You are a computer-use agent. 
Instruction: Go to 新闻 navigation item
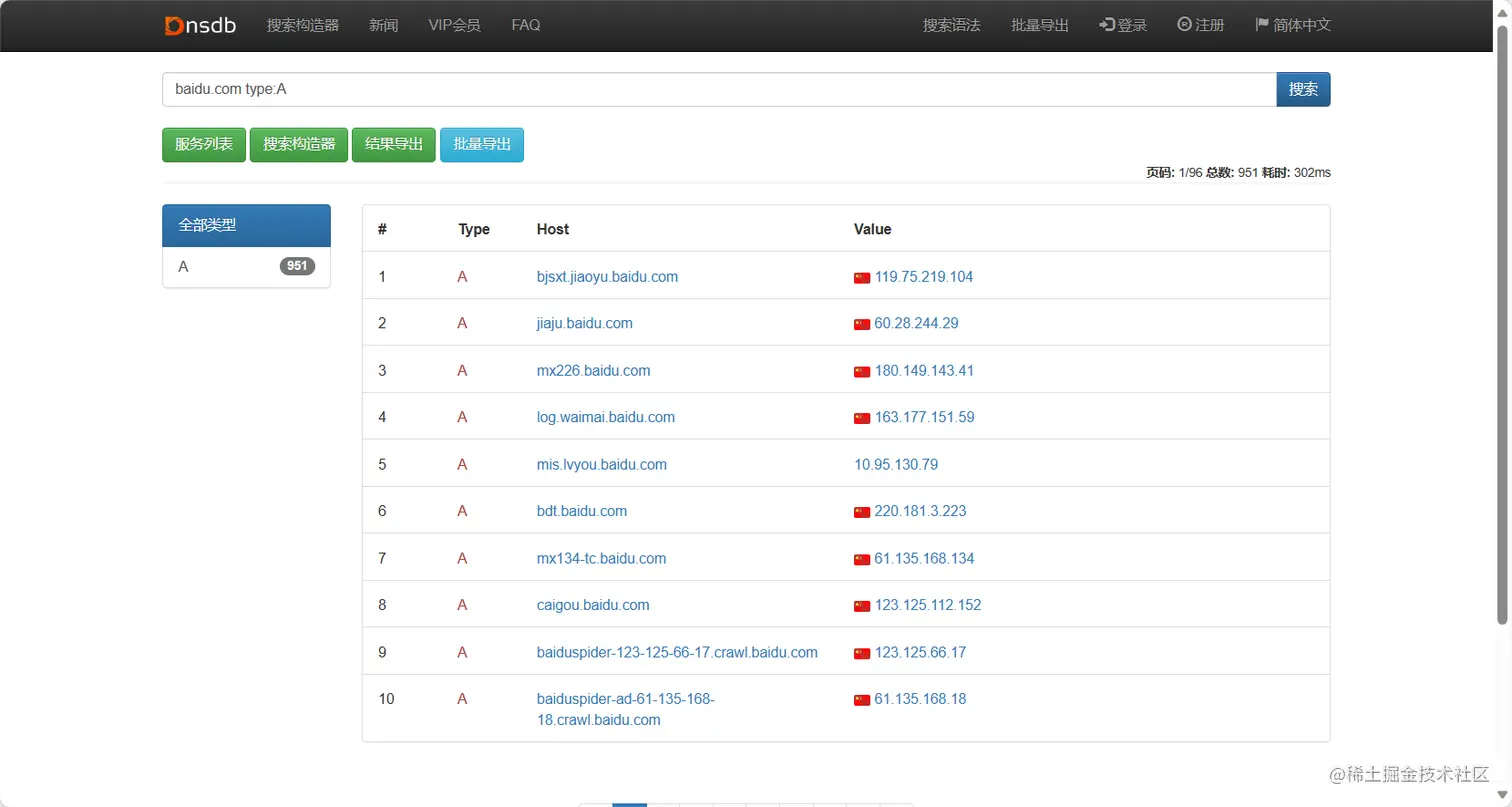click(x=383, y=25)
